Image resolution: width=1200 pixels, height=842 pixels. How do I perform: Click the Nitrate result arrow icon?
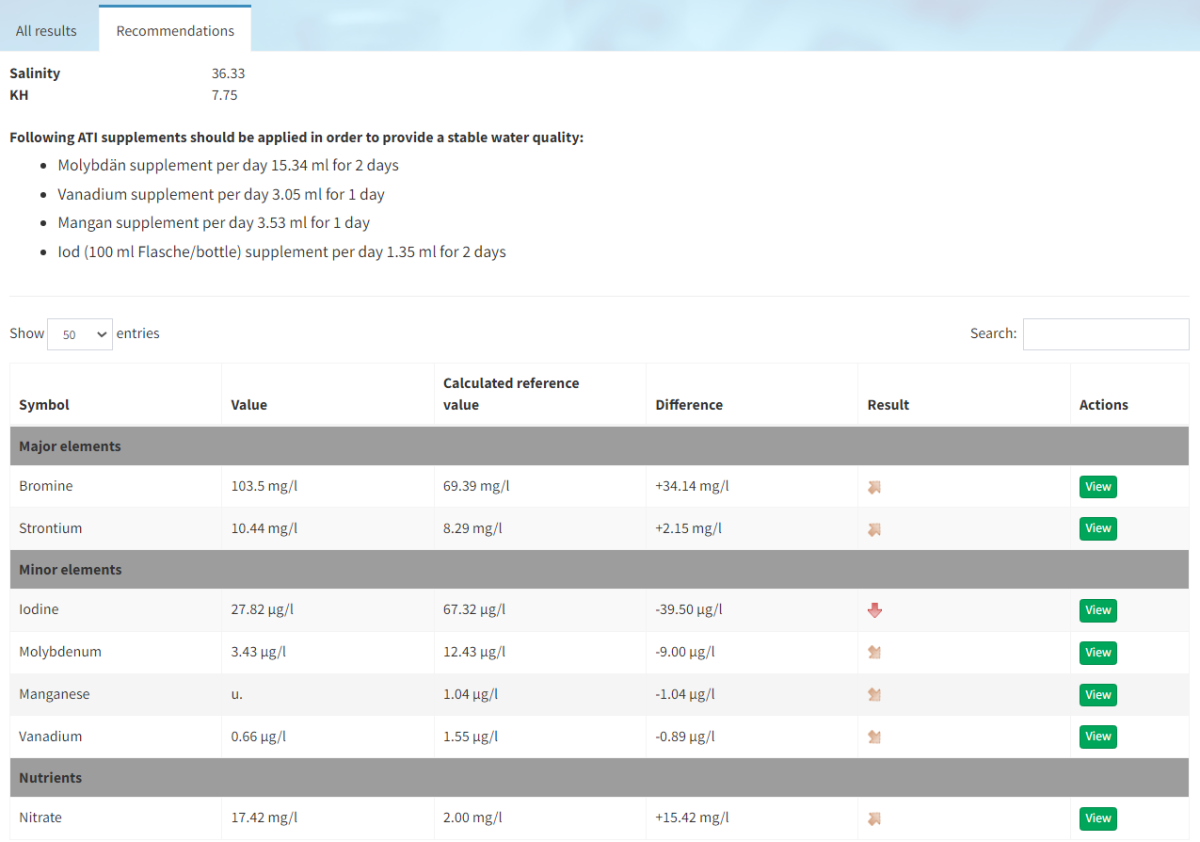(874, 818)
